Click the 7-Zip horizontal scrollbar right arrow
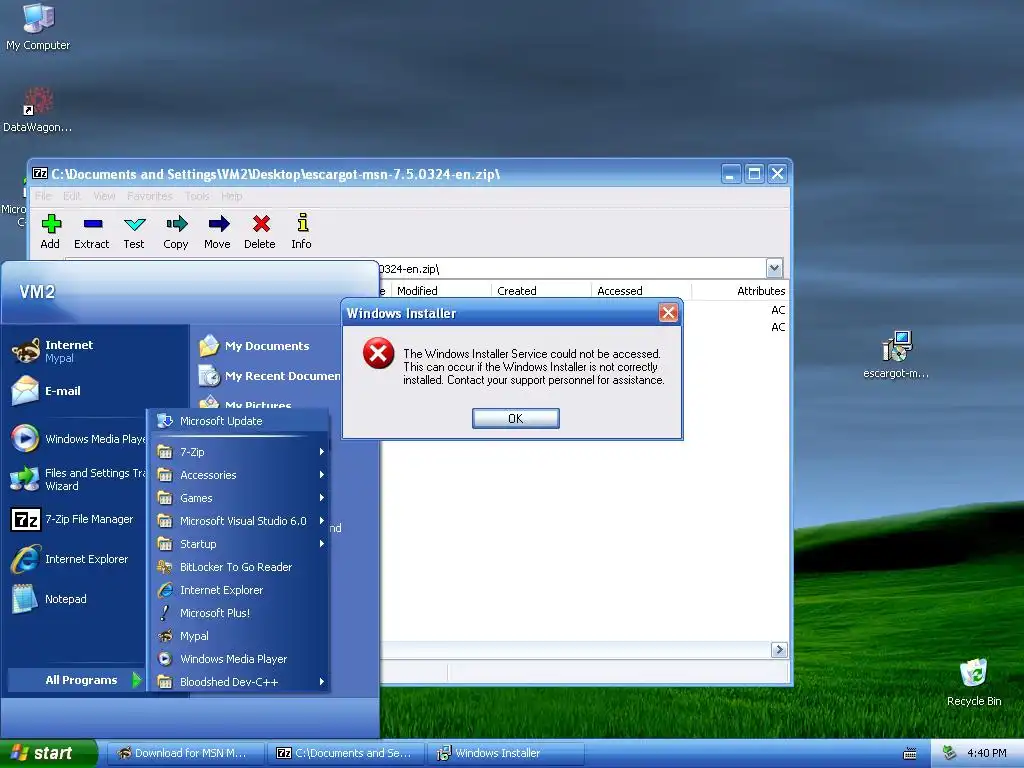Screen dimensions: 1024x768 [x=778, y=649]
